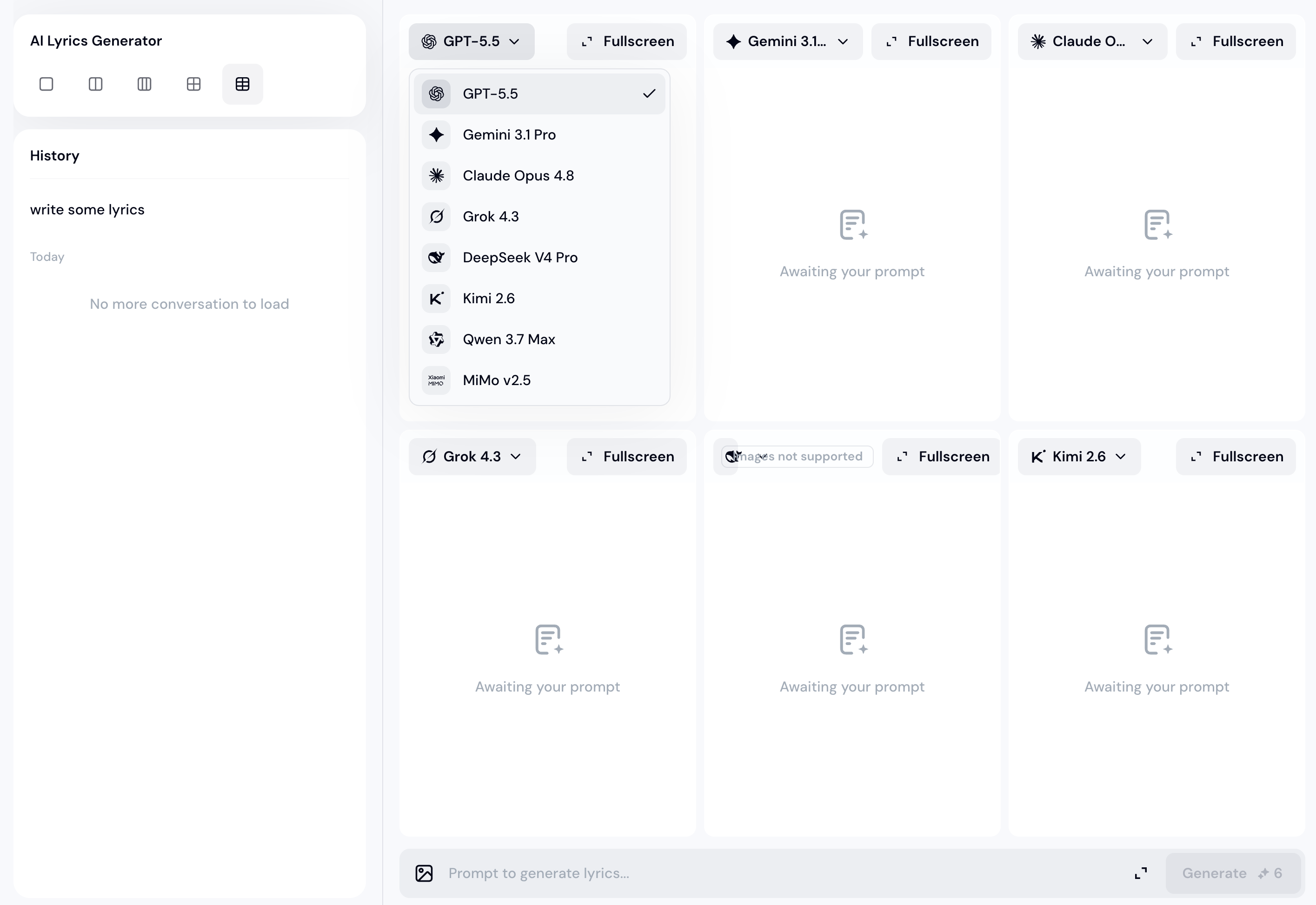The width and height of the screenshot is (1316, 905).
Task: Open Fullscreen for the DeepSeek pane
Action: click(941, 457)
